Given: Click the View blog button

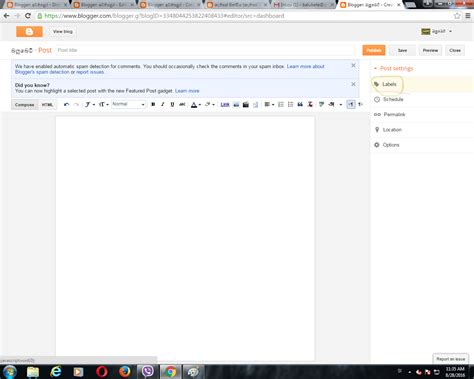Looking at the screenshot, I should coord(63,31).
